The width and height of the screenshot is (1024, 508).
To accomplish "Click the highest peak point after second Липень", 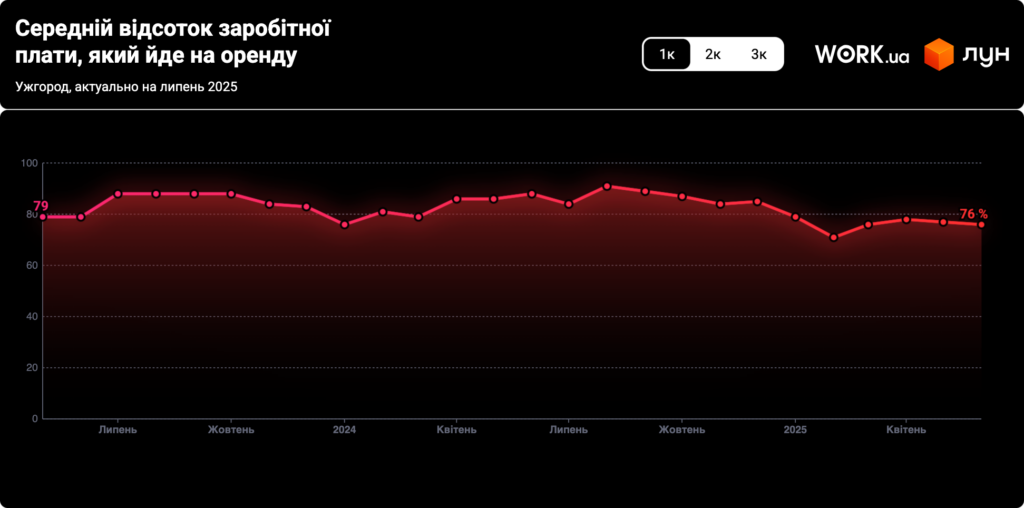I will click(x=607, y=186).
